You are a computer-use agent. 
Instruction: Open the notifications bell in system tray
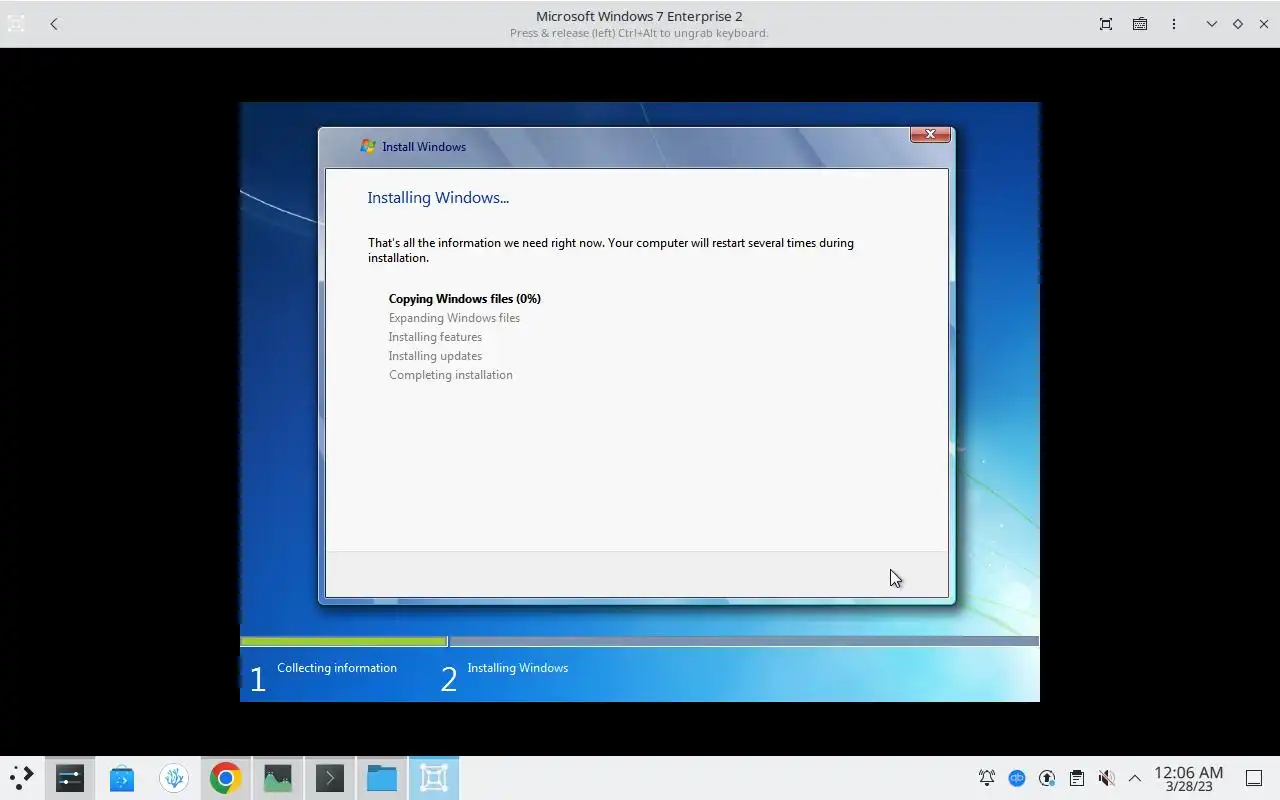(x=987, y=778)
